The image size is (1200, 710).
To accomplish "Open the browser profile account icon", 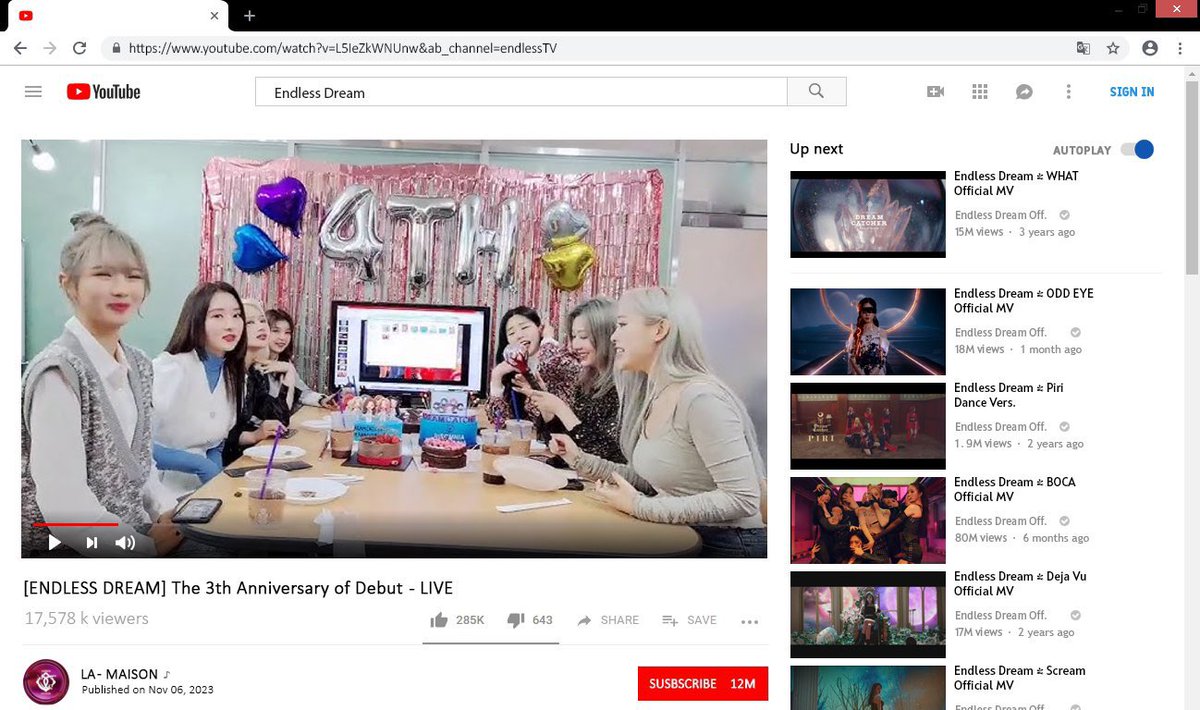I will pyautogui.click(x=1150, y=48).
